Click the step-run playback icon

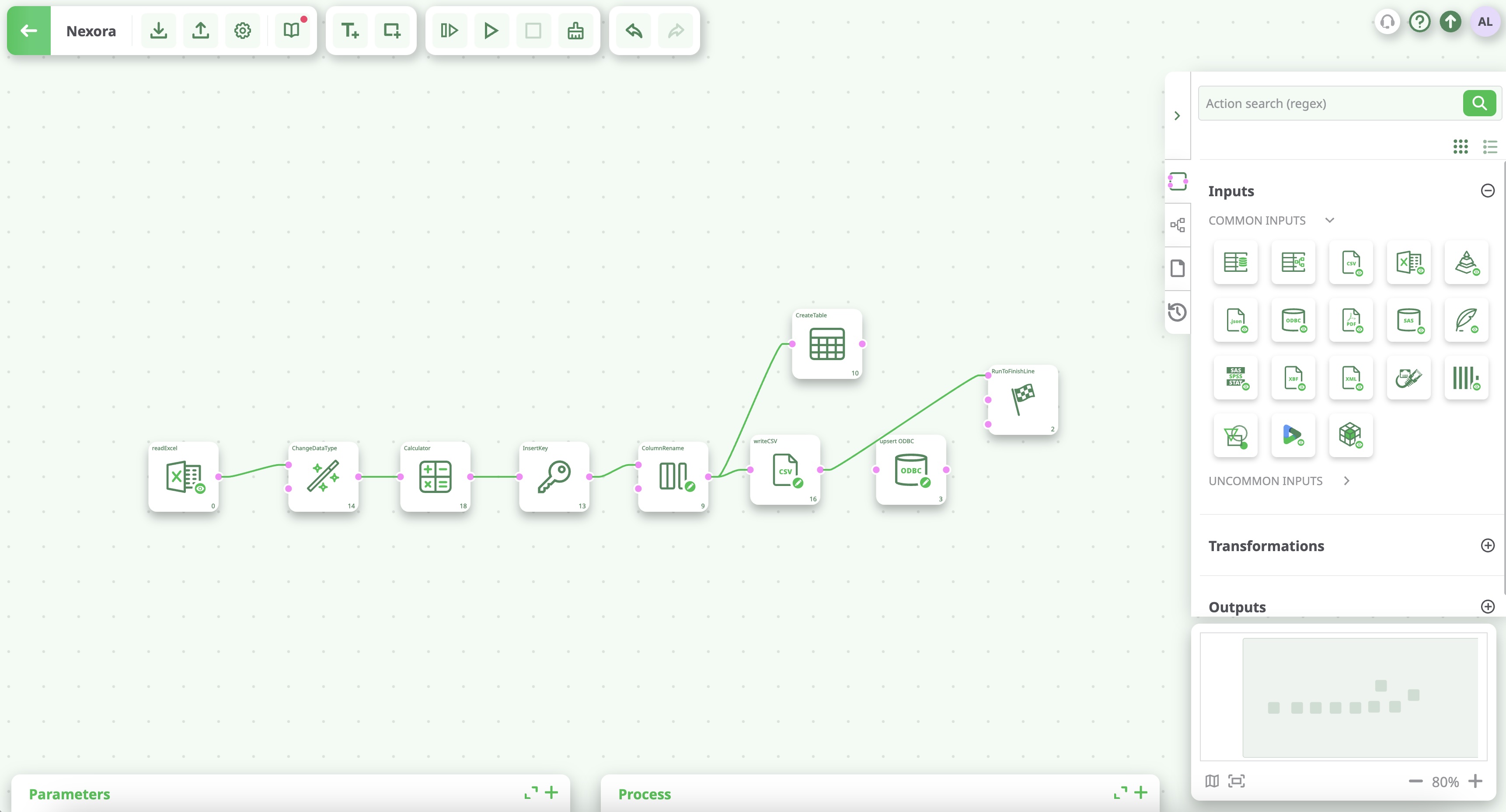pyautogui.click(x=449, y=31)
